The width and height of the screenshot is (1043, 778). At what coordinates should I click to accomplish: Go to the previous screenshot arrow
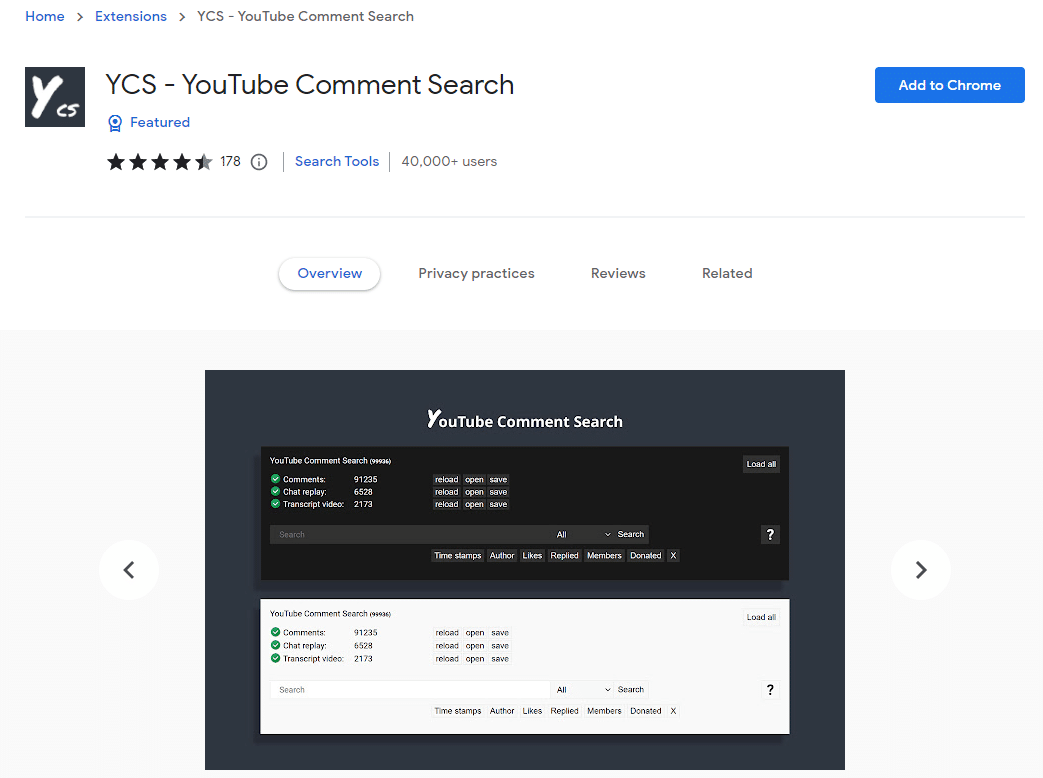tap(129, 570)
